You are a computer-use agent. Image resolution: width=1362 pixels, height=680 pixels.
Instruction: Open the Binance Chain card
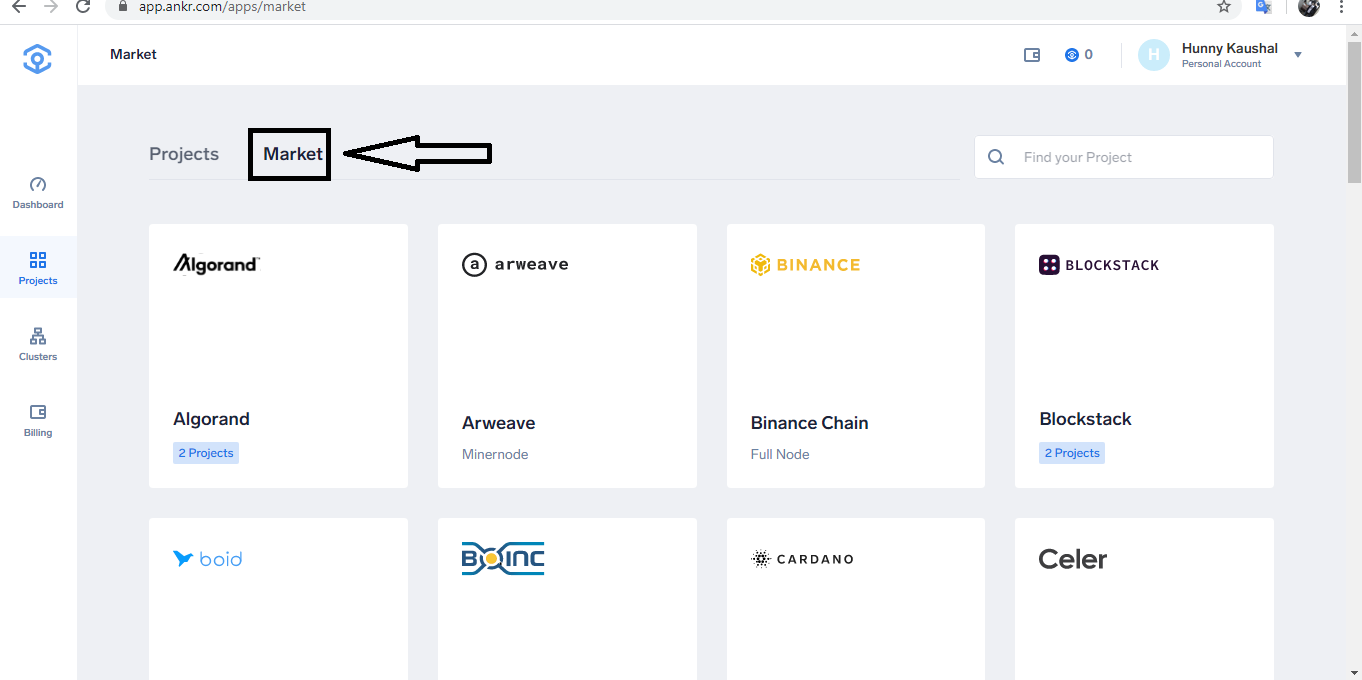pos(855,356)
